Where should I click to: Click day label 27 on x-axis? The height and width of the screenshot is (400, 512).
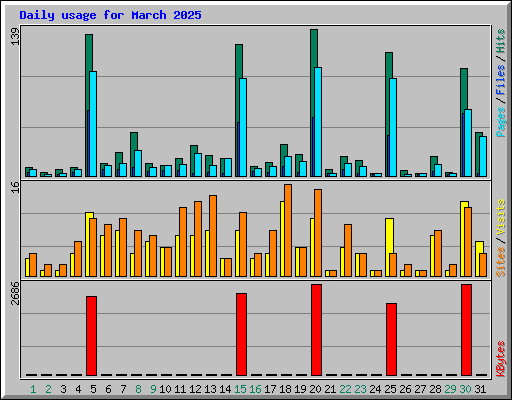[x=420, y=389]
